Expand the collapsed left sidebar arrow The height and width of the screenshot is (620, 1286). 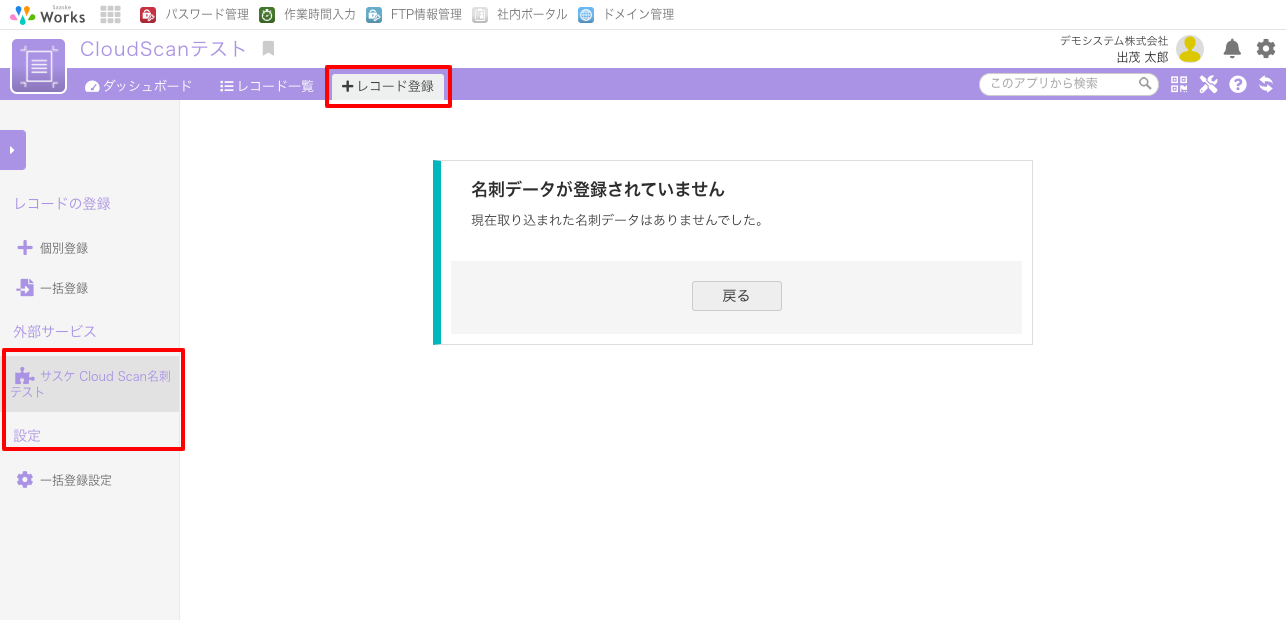pos(12,148)
